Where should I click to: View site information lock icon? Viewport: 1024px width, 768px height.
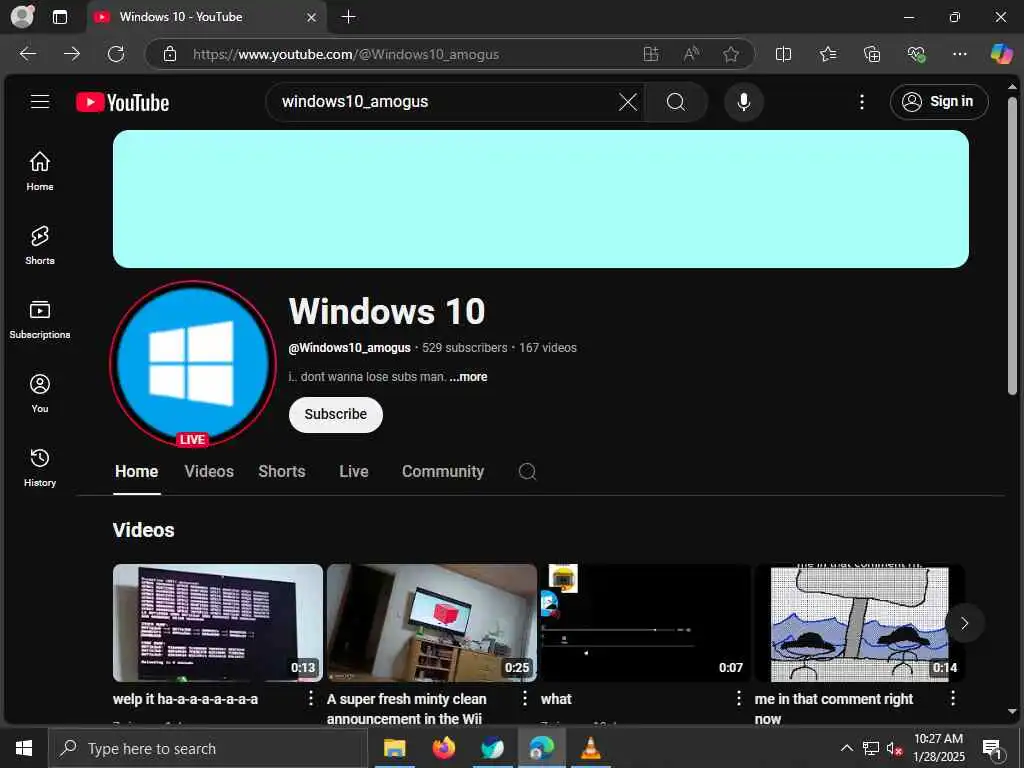[170, 54]
